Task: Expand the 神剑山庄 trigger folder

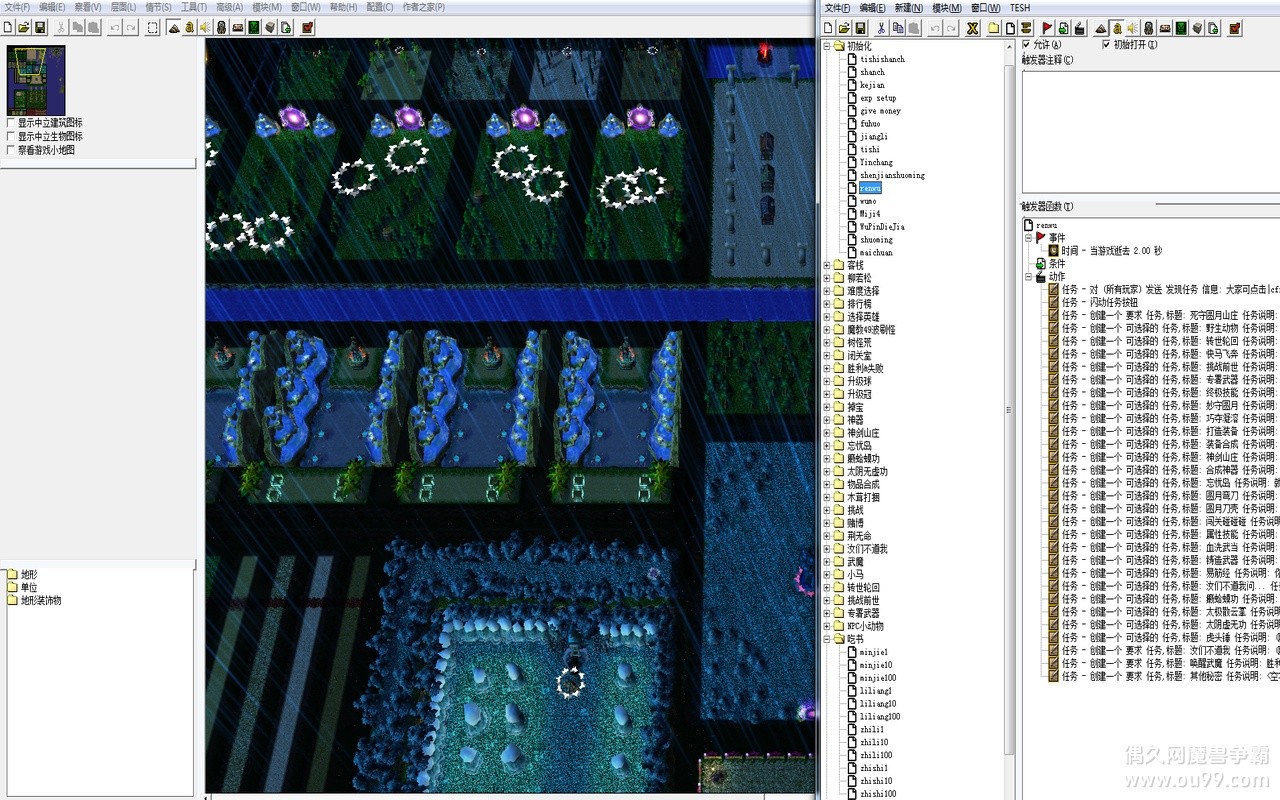Action: (x=827, y=433)
